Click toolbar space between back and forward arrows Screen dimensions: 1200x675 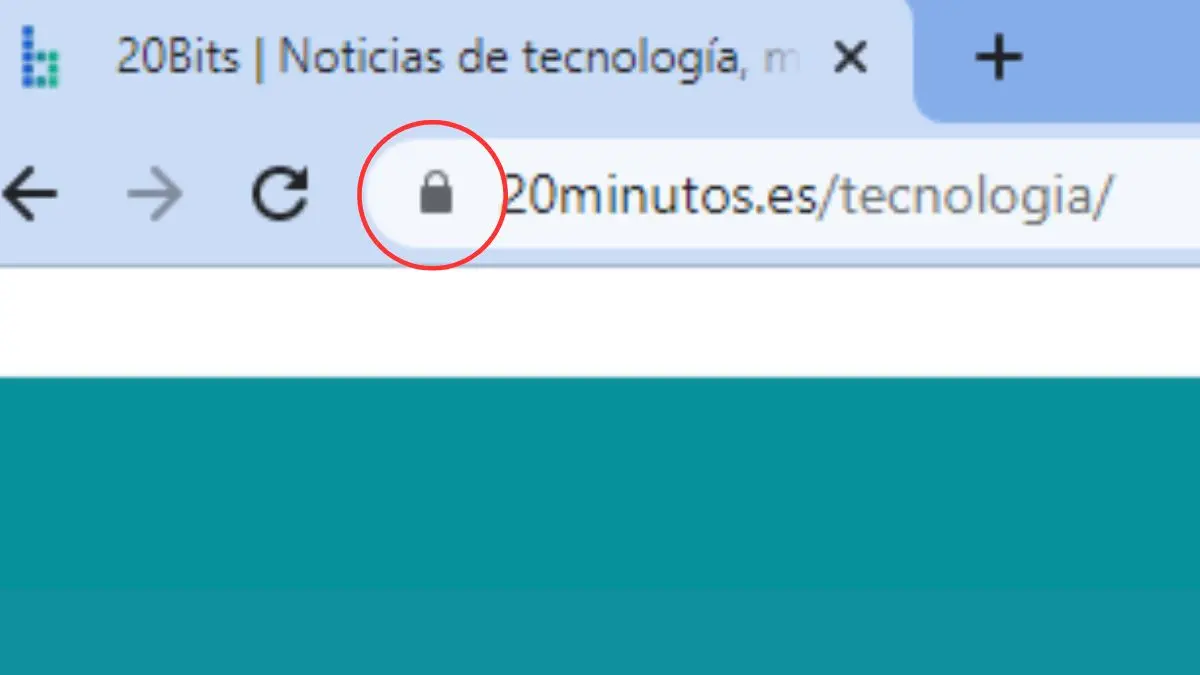[92, 194]
